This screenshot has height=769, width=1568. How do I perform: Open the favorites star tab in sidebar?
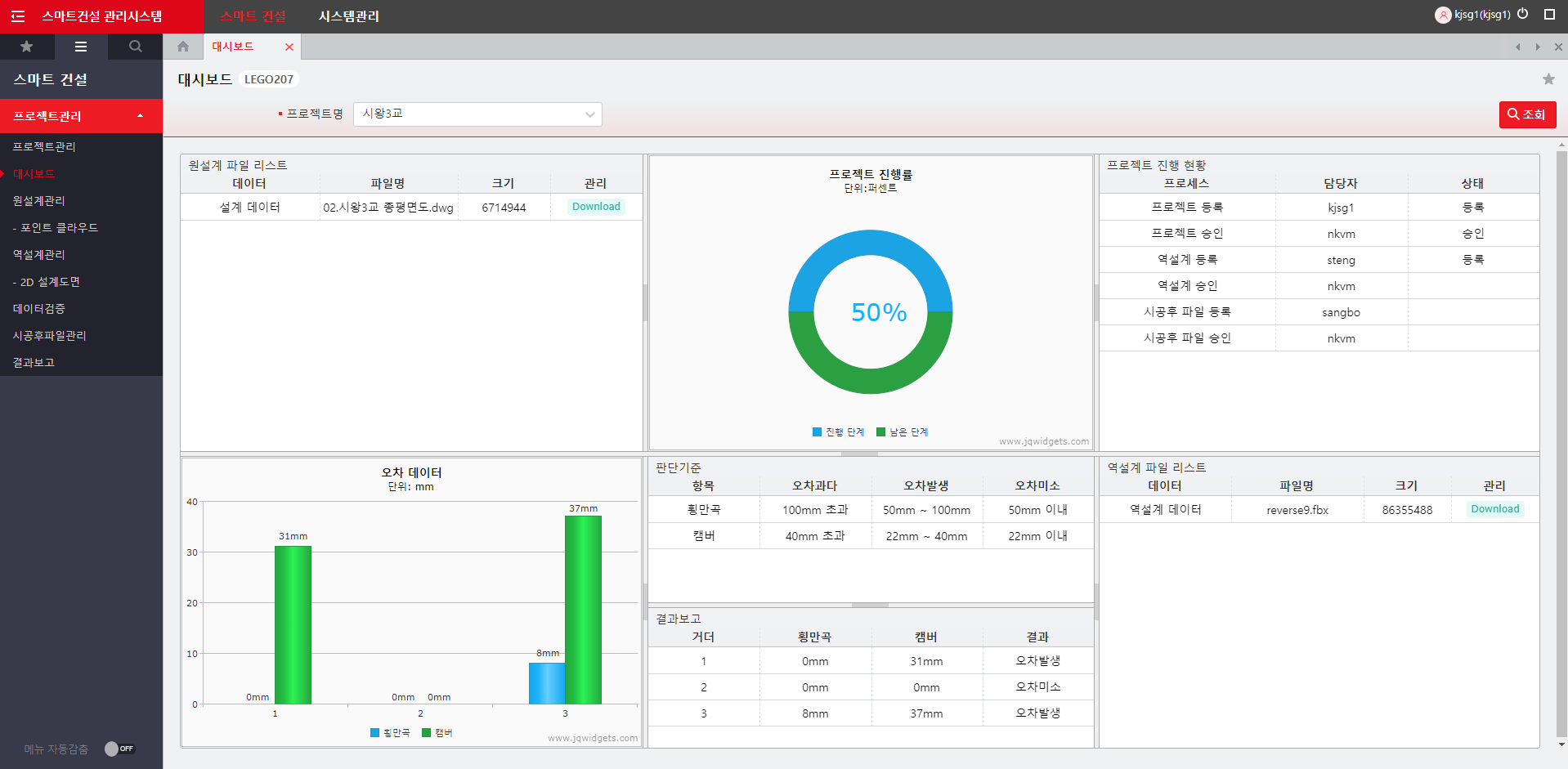(27, 47)
